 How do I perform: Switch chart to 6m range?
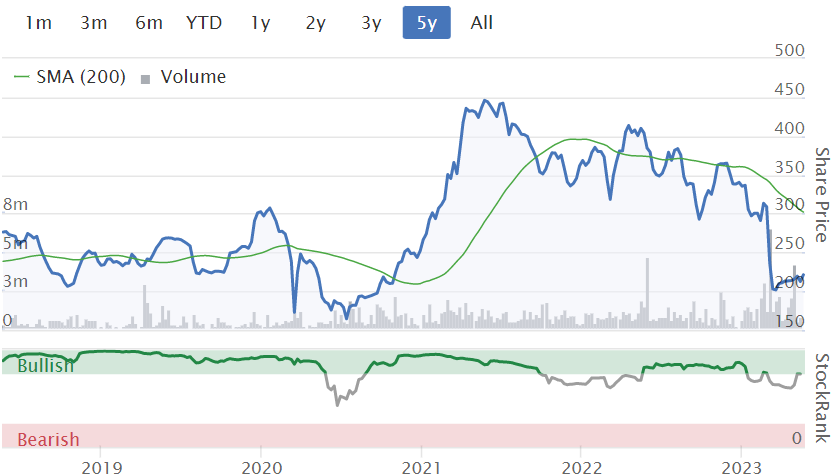point(149,22)
